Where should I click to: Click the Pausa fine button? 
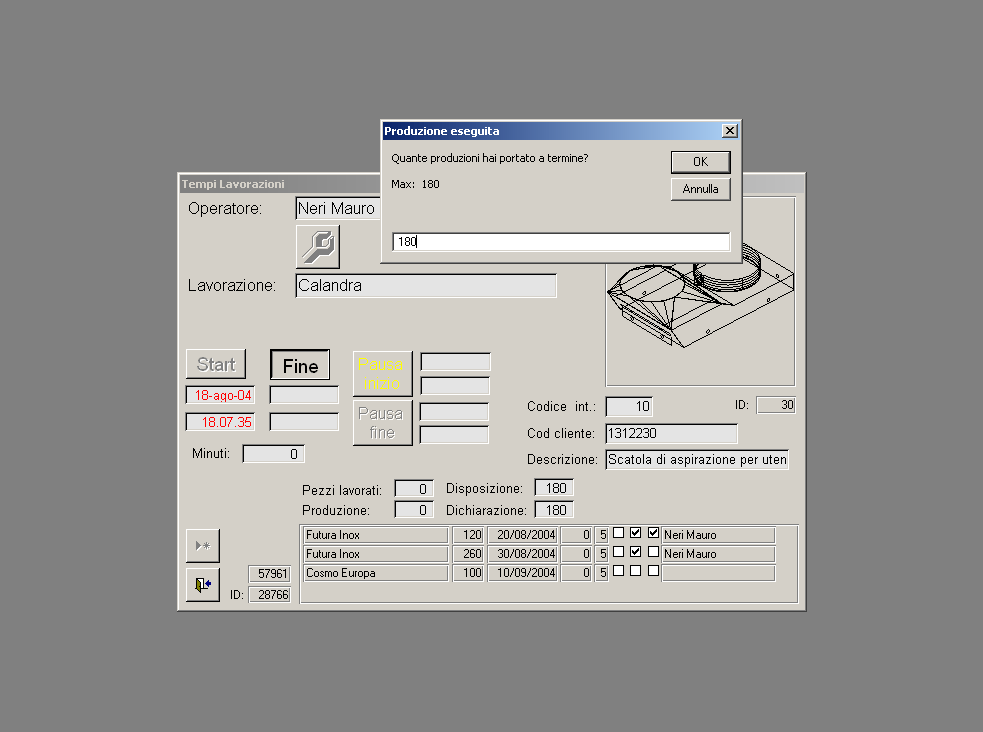coord(382,423)
